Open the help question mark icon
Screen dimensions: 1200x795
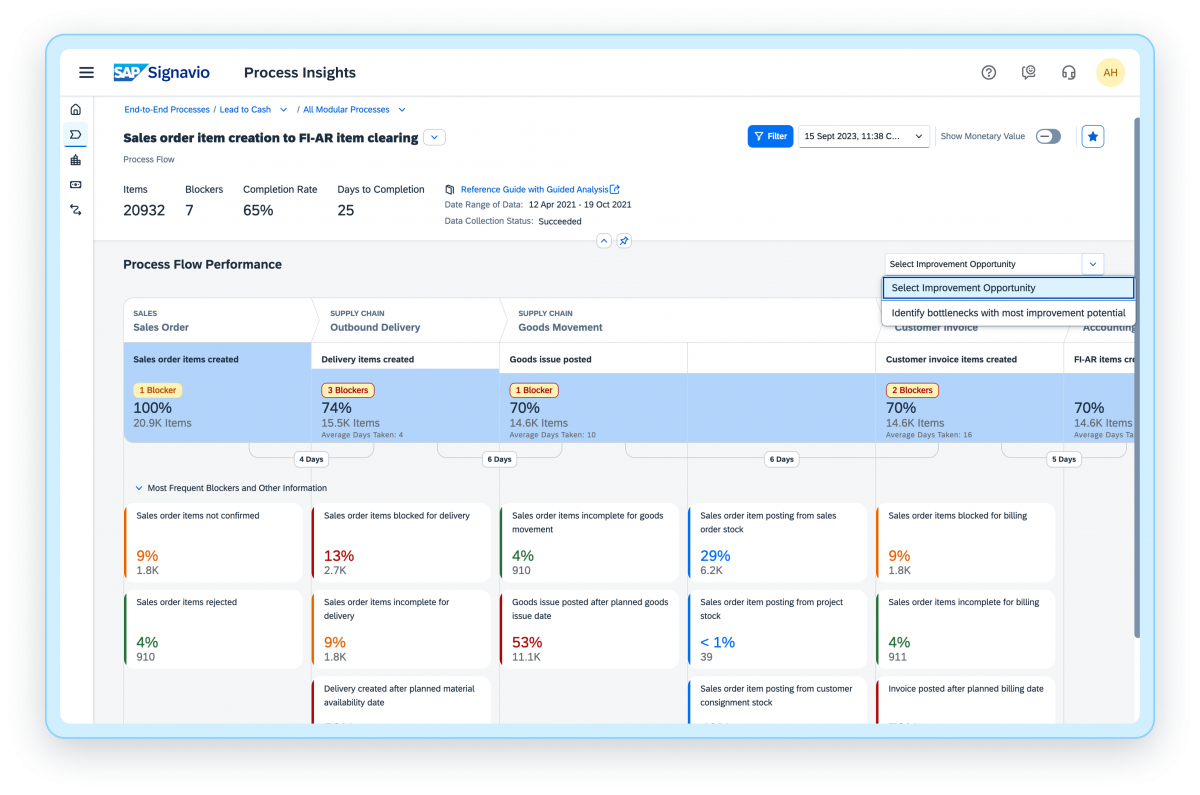(x=988, y=72)
